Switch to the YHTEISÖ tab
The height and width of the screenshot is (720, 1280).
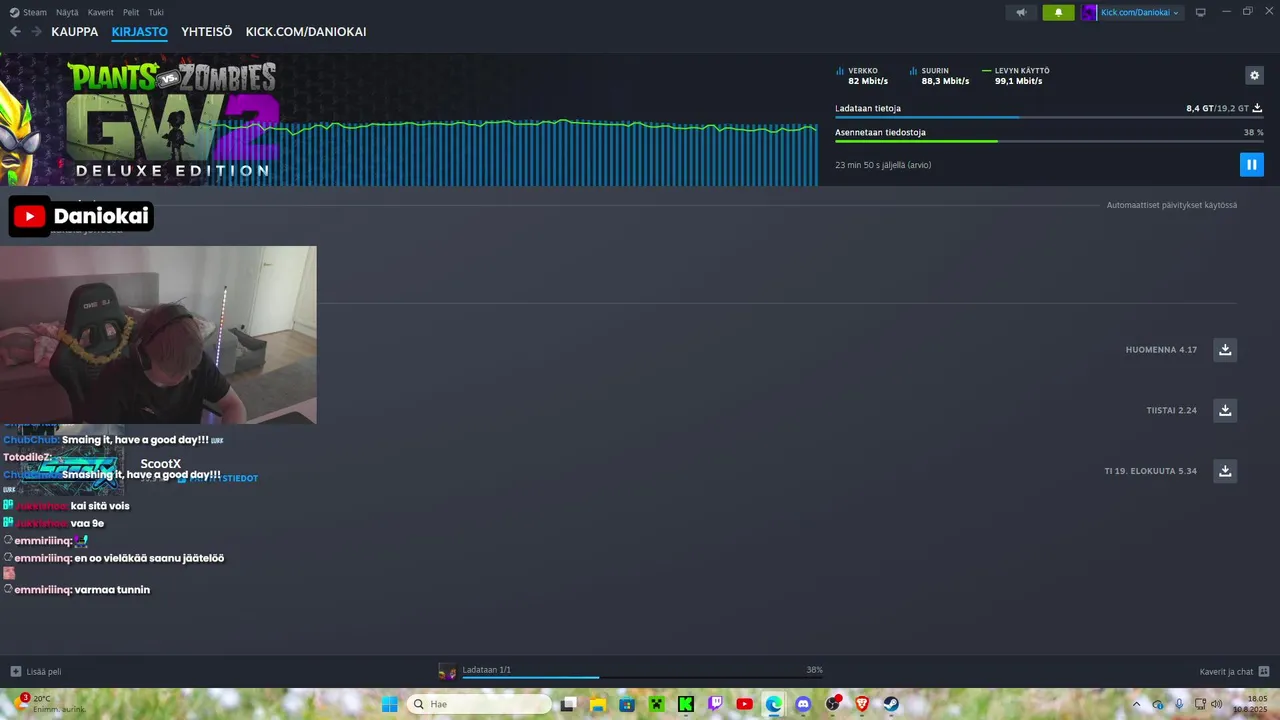[x=206, y=32]
